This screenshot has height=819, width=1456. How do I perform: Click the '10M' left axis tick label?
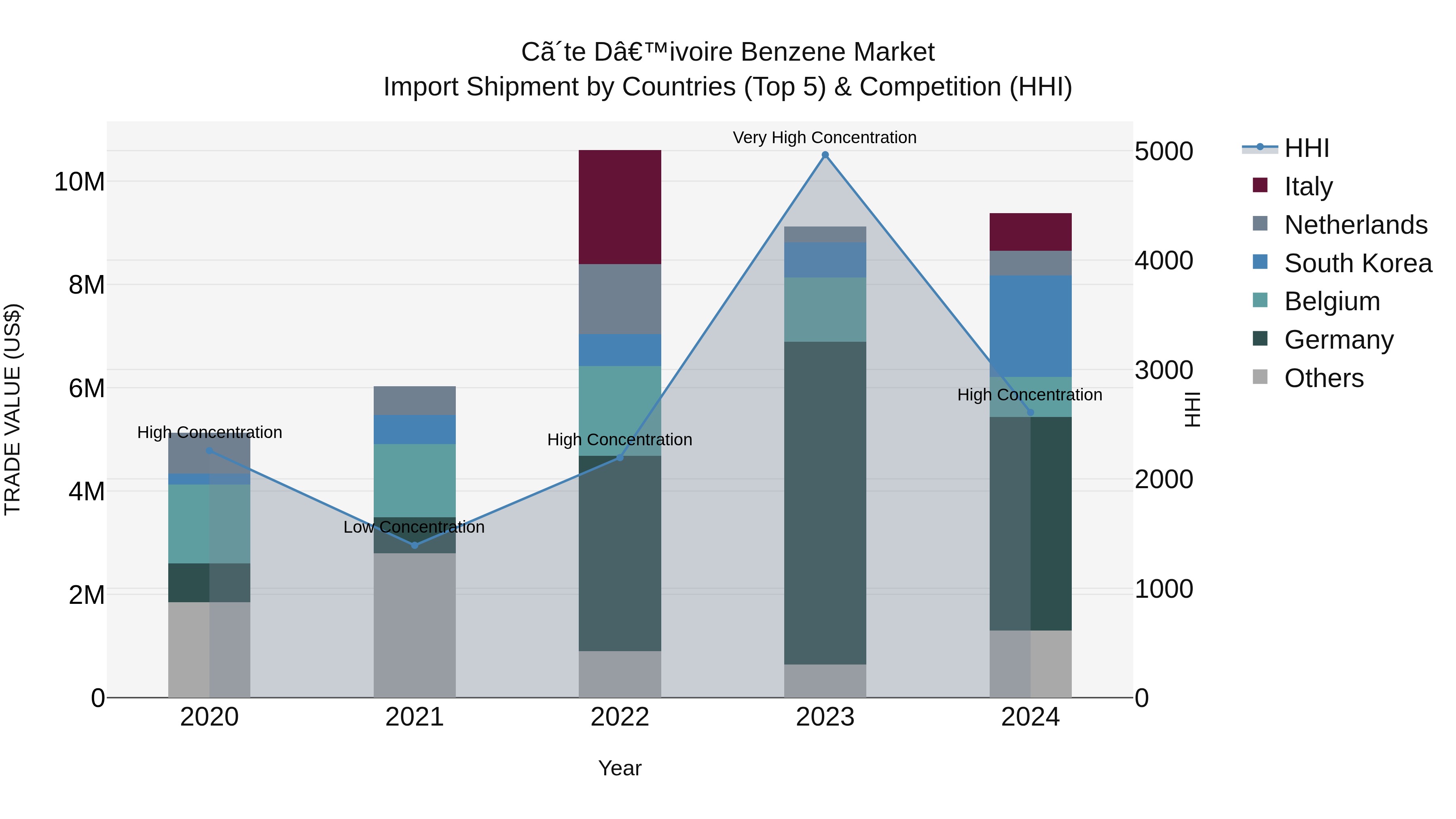tap(79, 182)
